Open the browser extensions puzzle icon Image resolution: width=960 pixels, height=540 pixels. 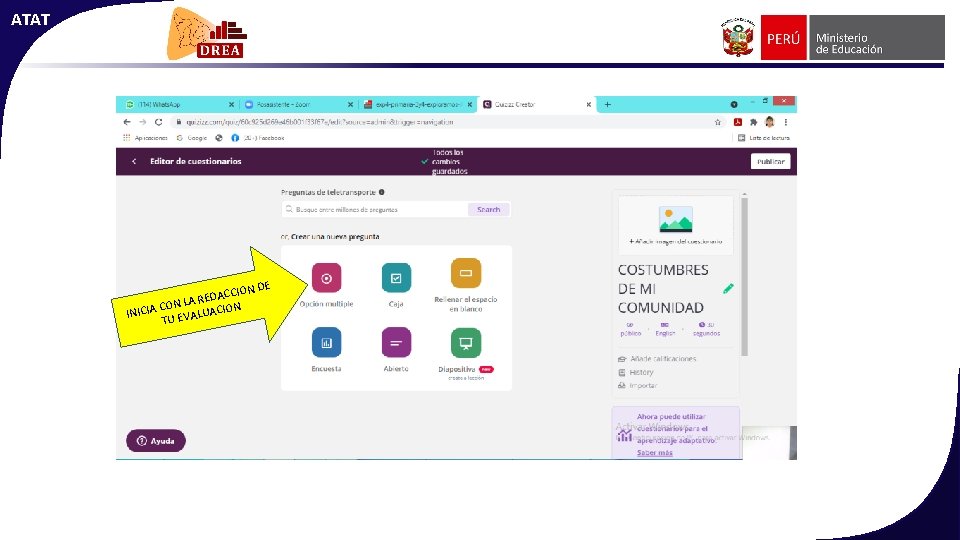tap(754, 122)
